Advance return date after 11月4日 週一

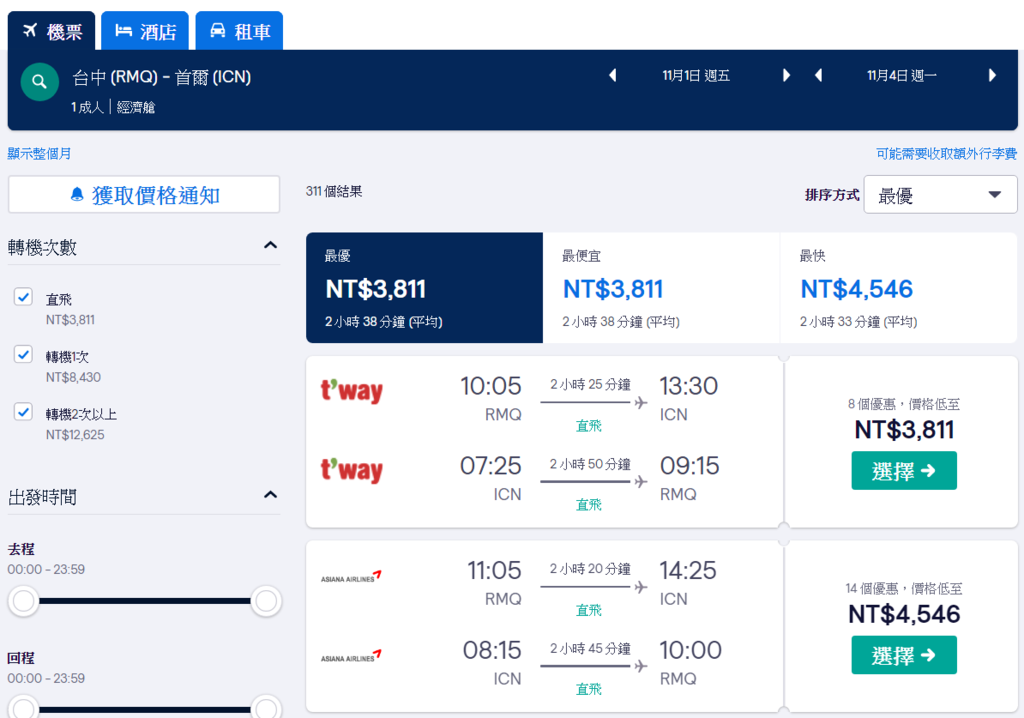[992, 75]
